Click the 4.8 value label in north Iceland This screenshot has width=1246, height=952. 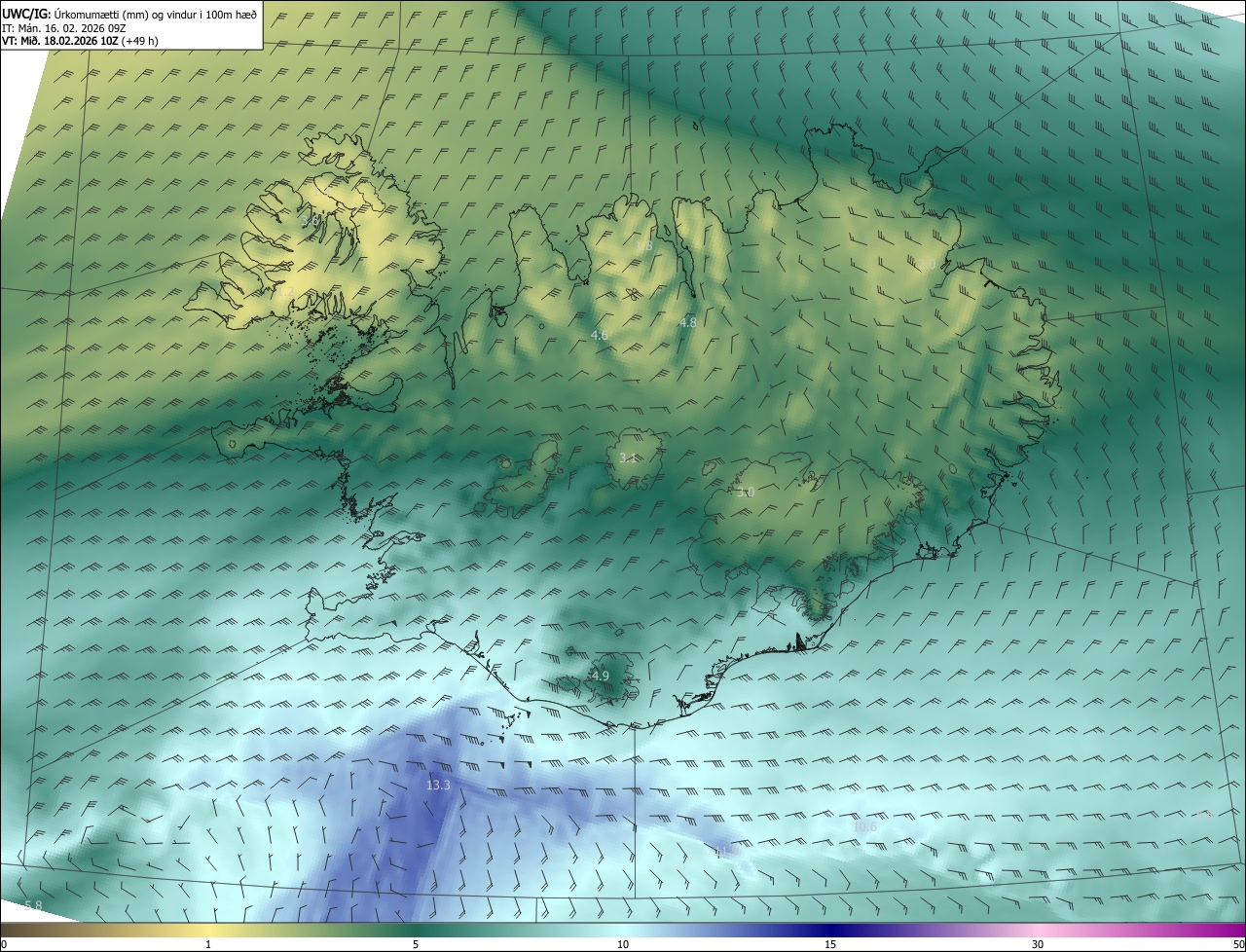687,322
